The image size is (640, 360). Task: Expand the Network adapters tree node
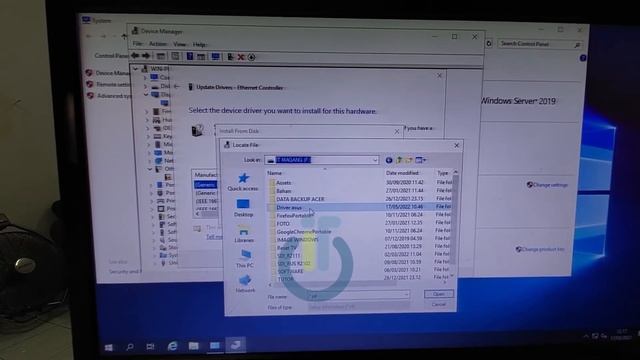point(150,161)
